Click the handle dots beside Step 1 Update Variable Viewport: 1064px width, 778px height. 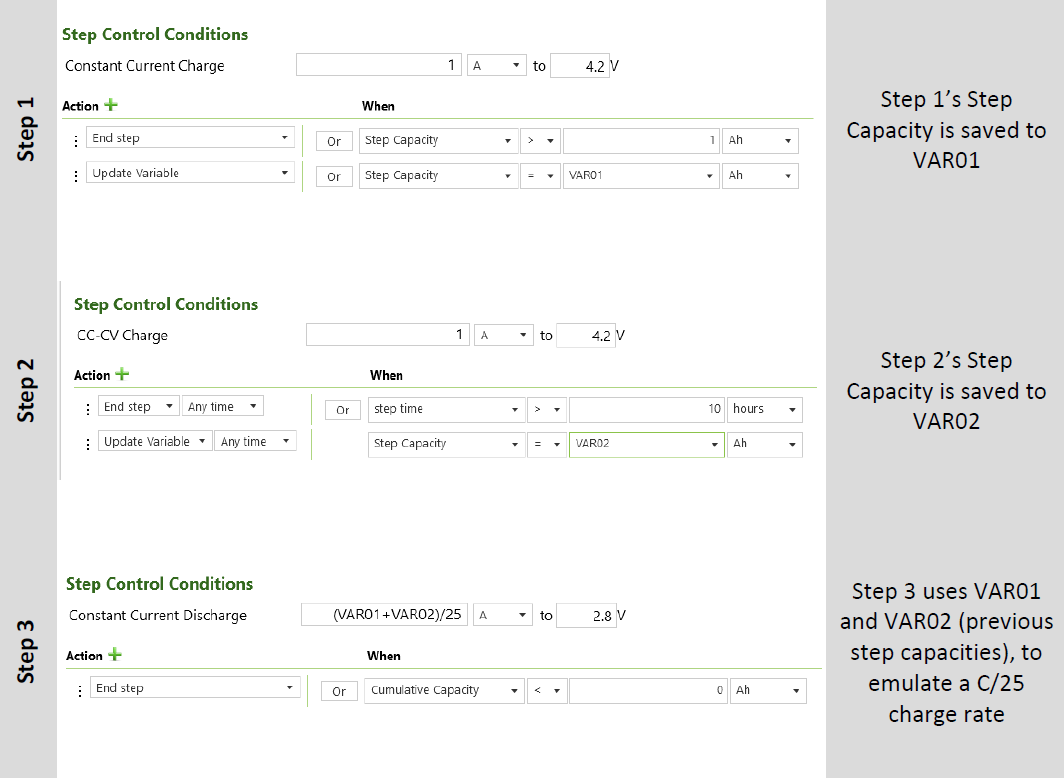tap(75, 176)
